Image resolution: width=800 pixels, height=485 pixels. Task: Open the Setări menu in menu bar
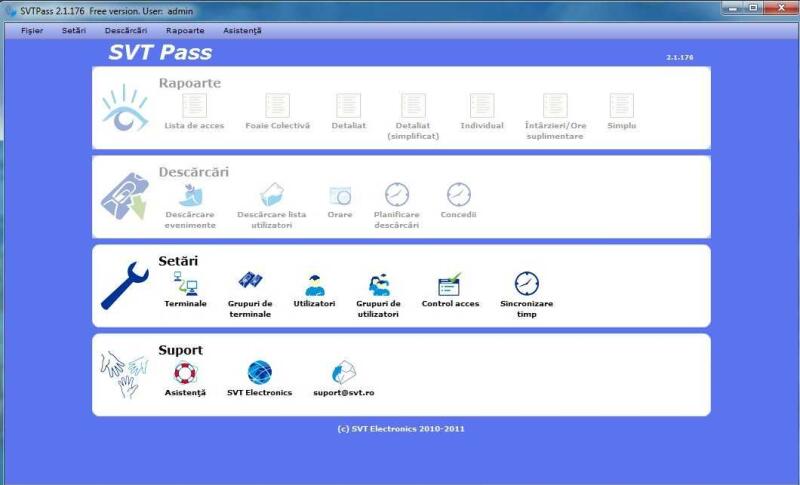(x=74, y=31)
